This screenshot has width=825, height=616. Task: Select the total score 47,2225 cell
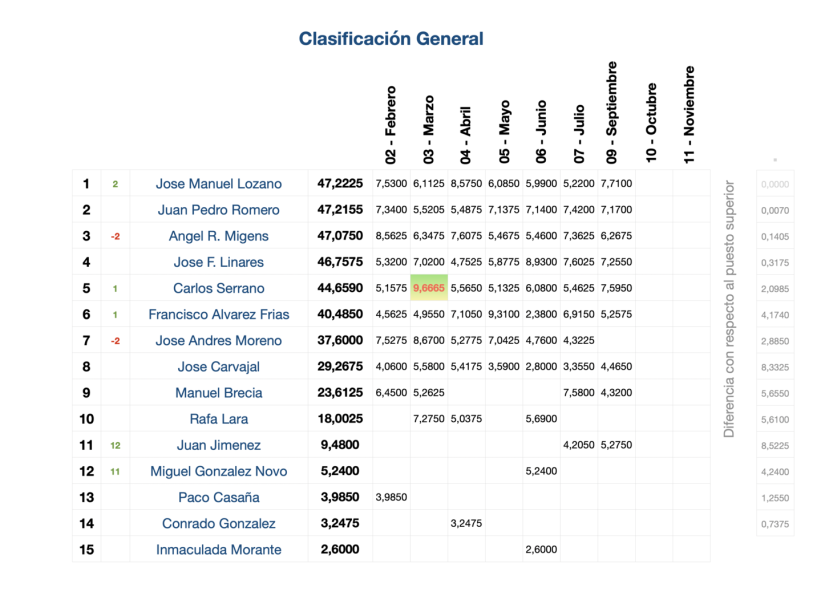339,184
